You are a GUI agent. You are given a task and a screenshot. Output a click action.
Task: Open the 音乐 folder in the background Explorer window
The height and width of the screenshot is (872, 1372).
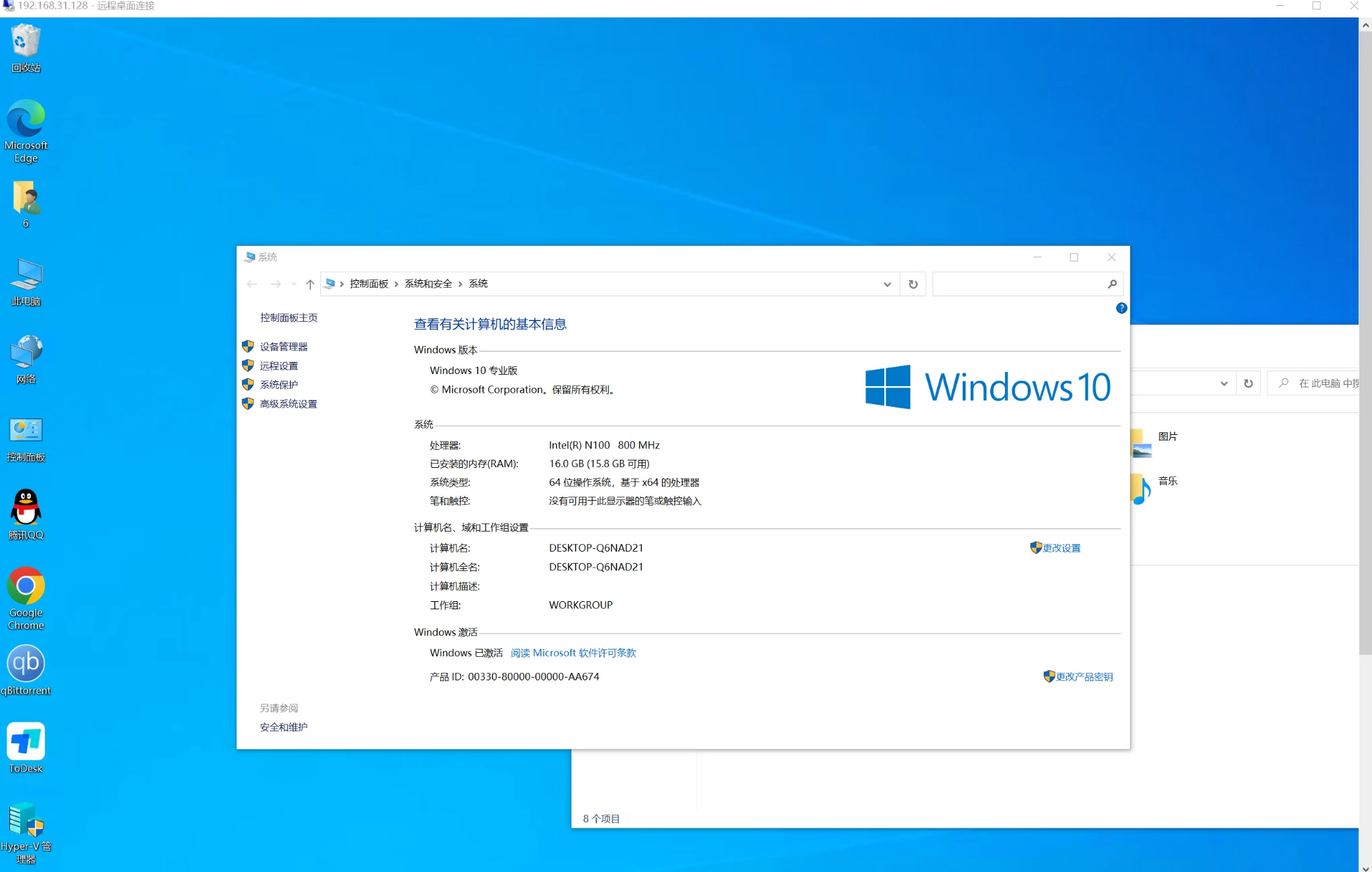pos(1154,488)
